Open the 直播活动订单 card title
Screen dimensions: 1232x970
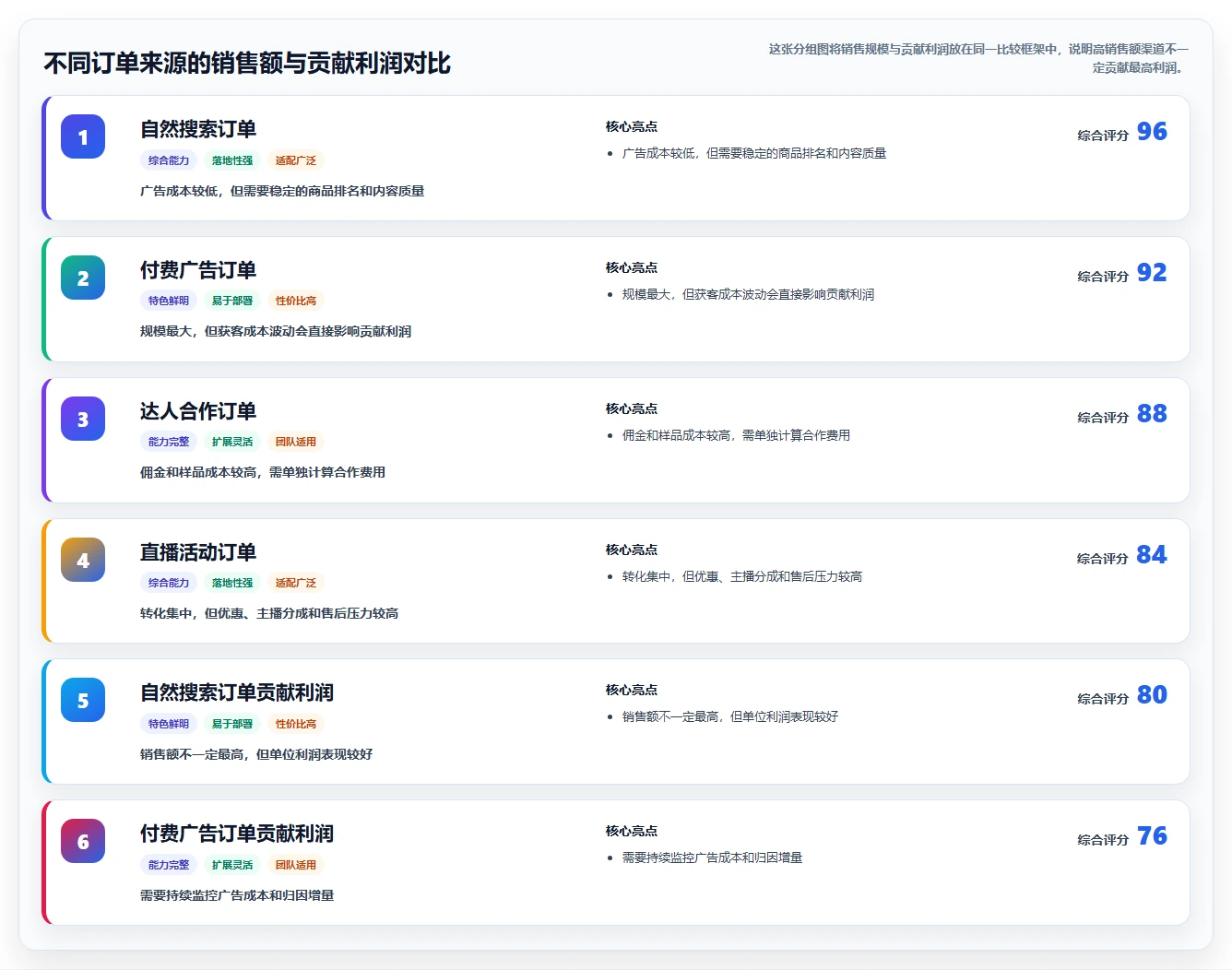[198, 552]
